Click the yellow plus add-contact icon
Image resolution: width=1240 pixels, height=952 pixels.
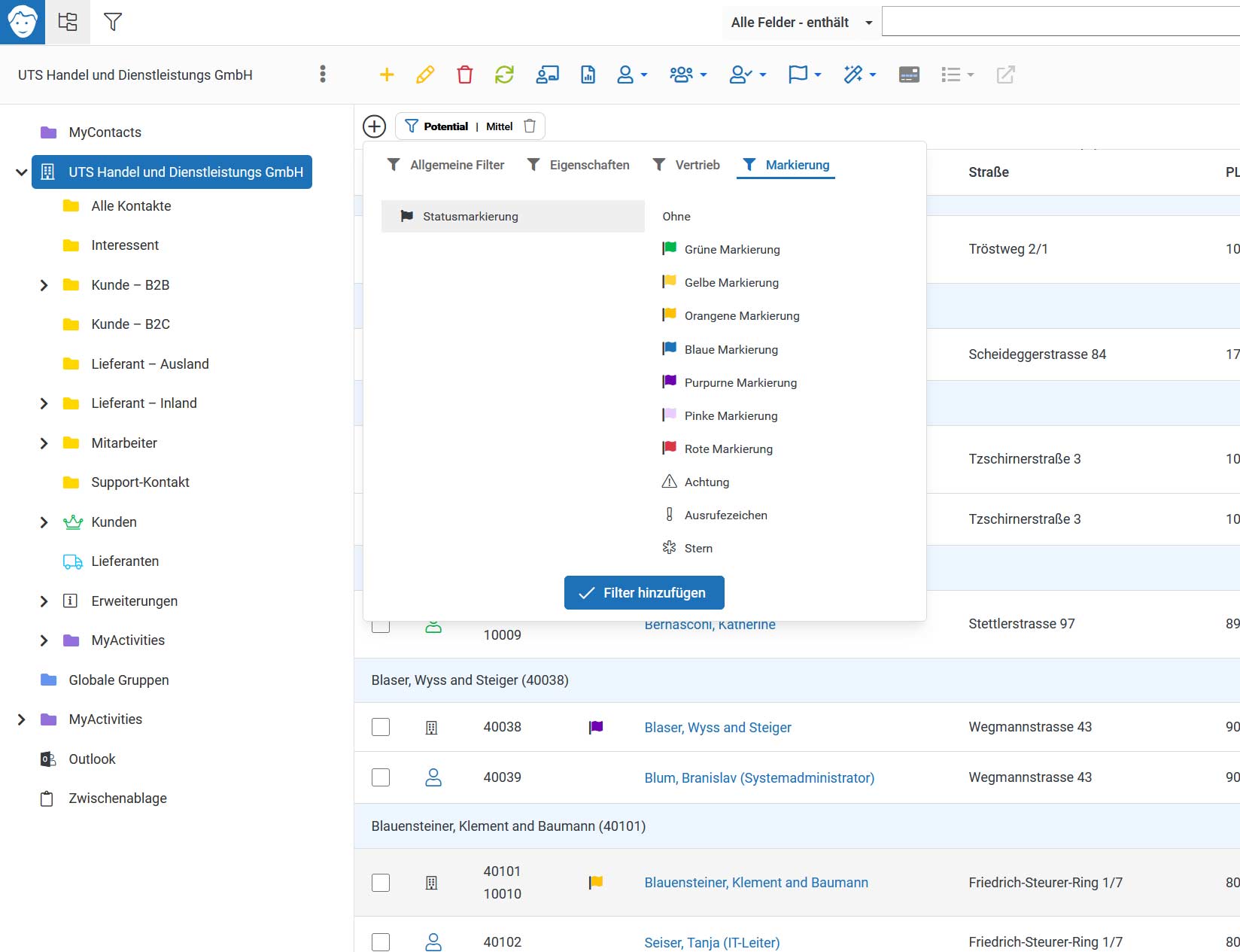click(x=387, y=75)
